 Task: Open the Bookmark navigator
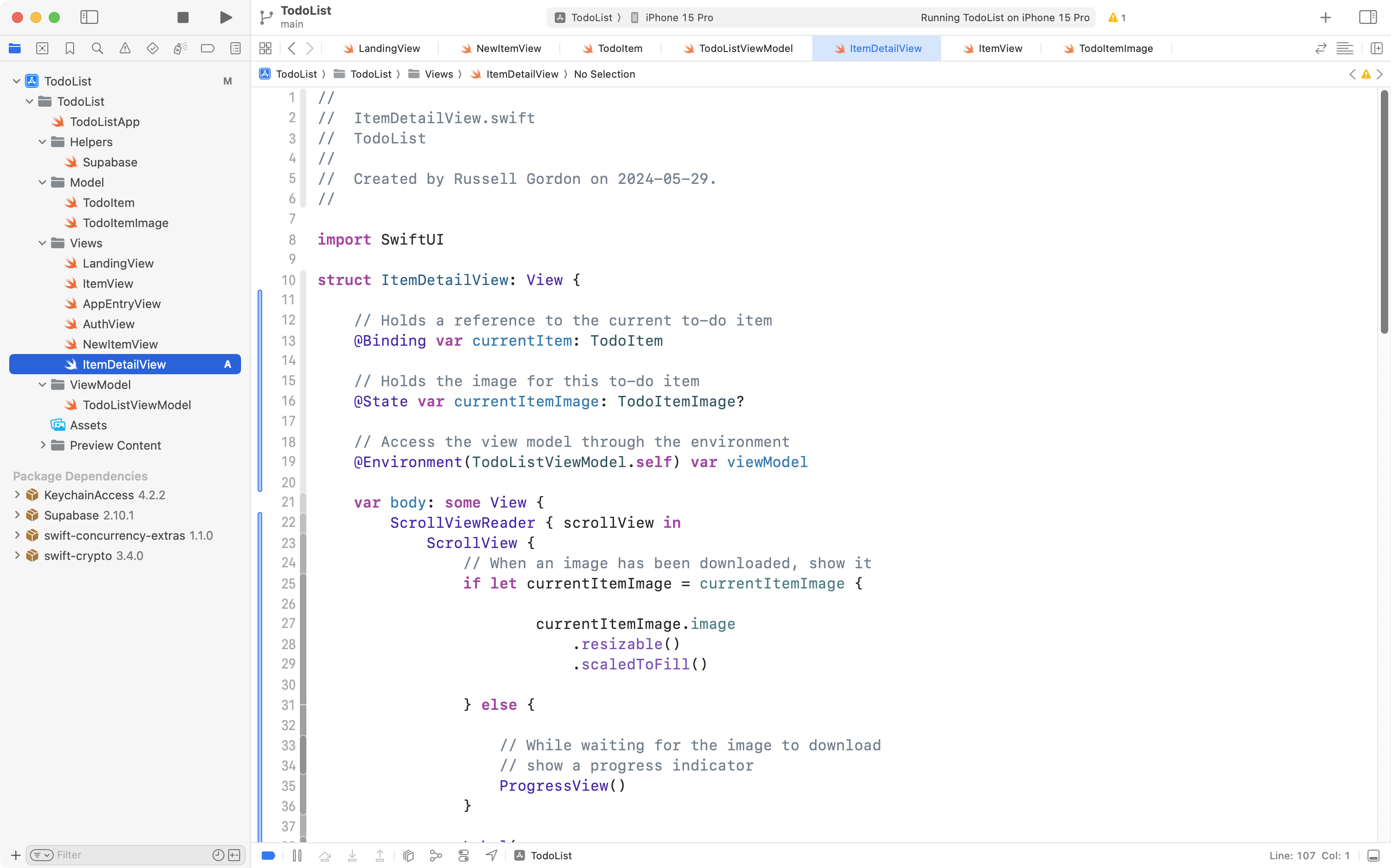(x=69, y=48)
